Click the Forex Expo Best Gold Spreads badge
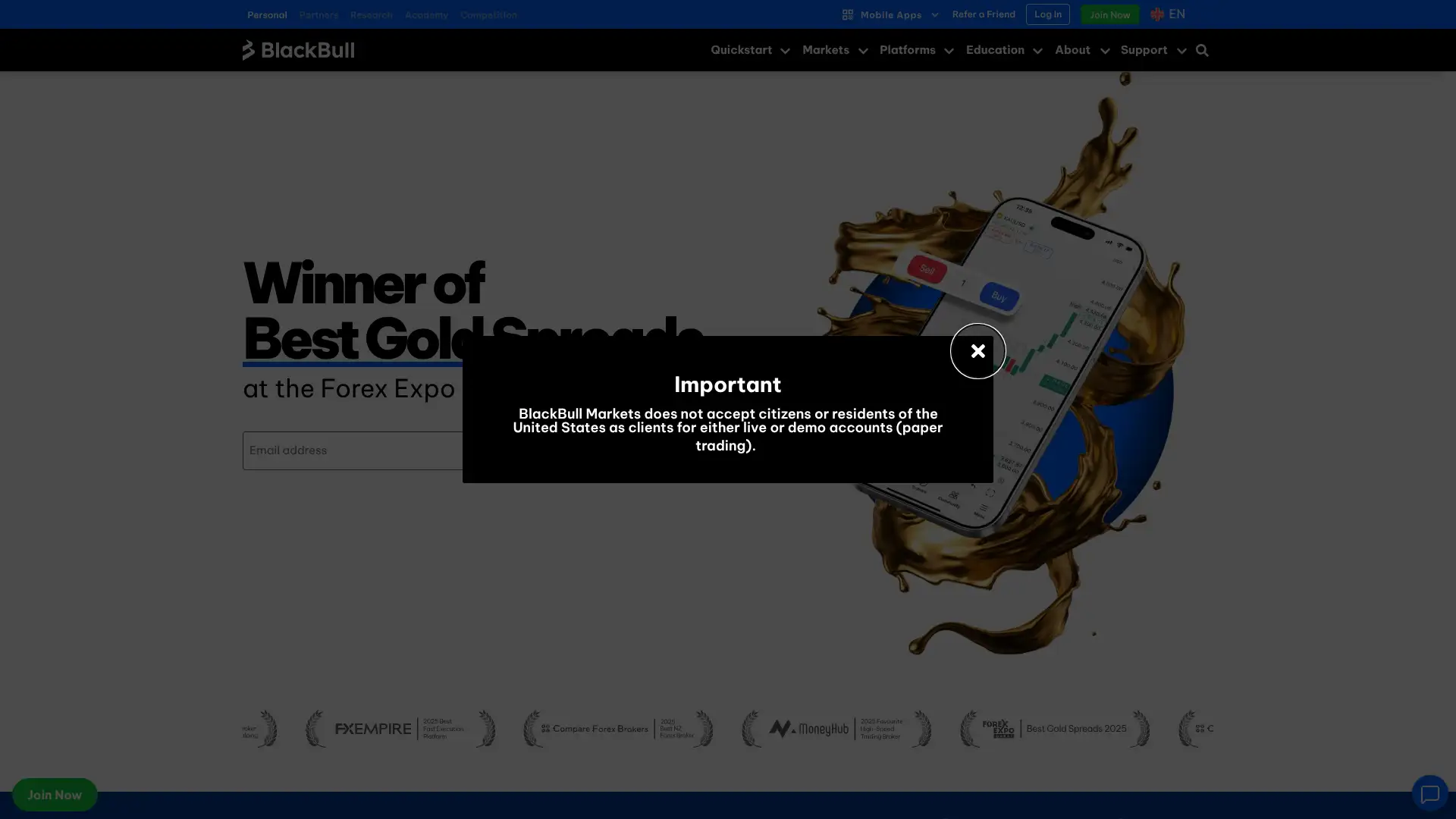This screenshot has width=1456, height=819. 1055,729
